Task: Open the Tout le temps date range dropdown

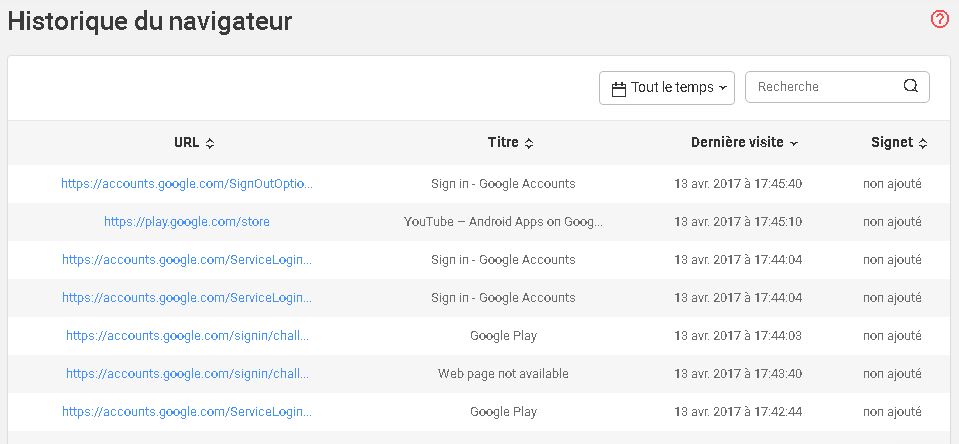Action: pyautogui.click(x=667, y=87)
